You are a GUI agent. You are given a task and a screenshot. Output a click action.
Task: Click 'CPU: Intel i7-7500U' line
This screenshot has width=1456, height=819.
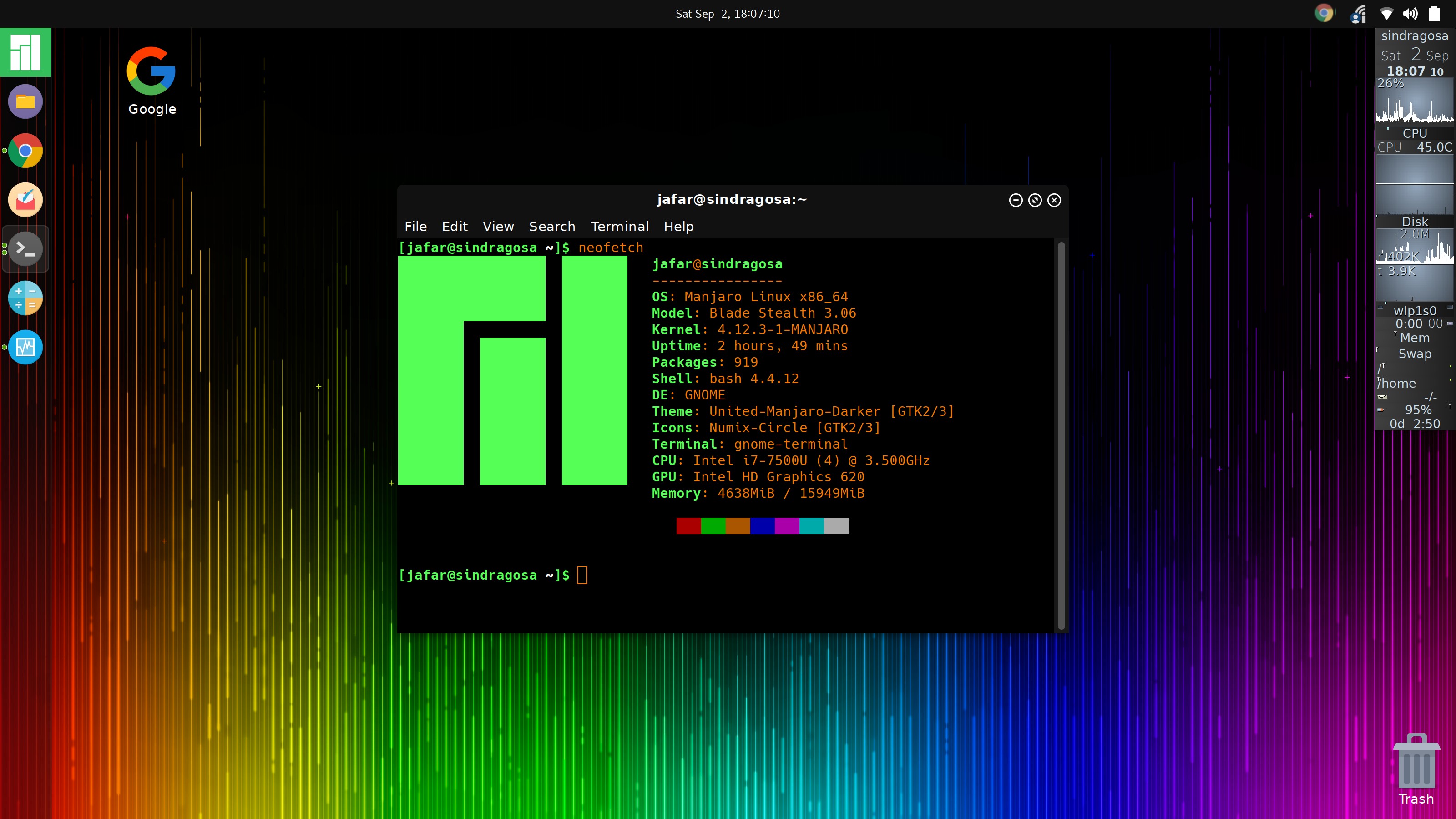tap(791, 460)
